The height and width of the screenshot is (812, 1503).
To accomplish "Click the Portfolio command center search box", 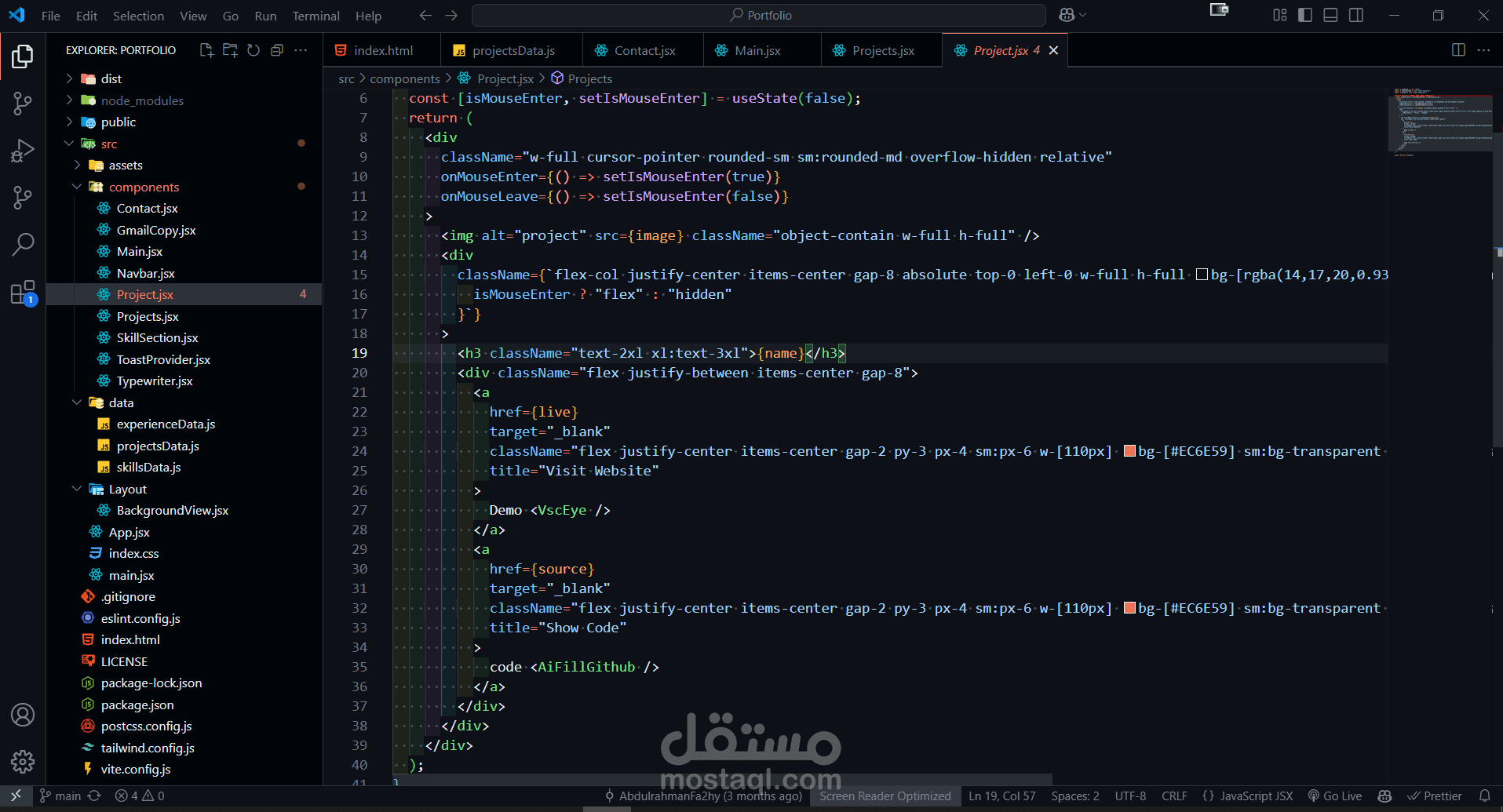I will 759,16.
